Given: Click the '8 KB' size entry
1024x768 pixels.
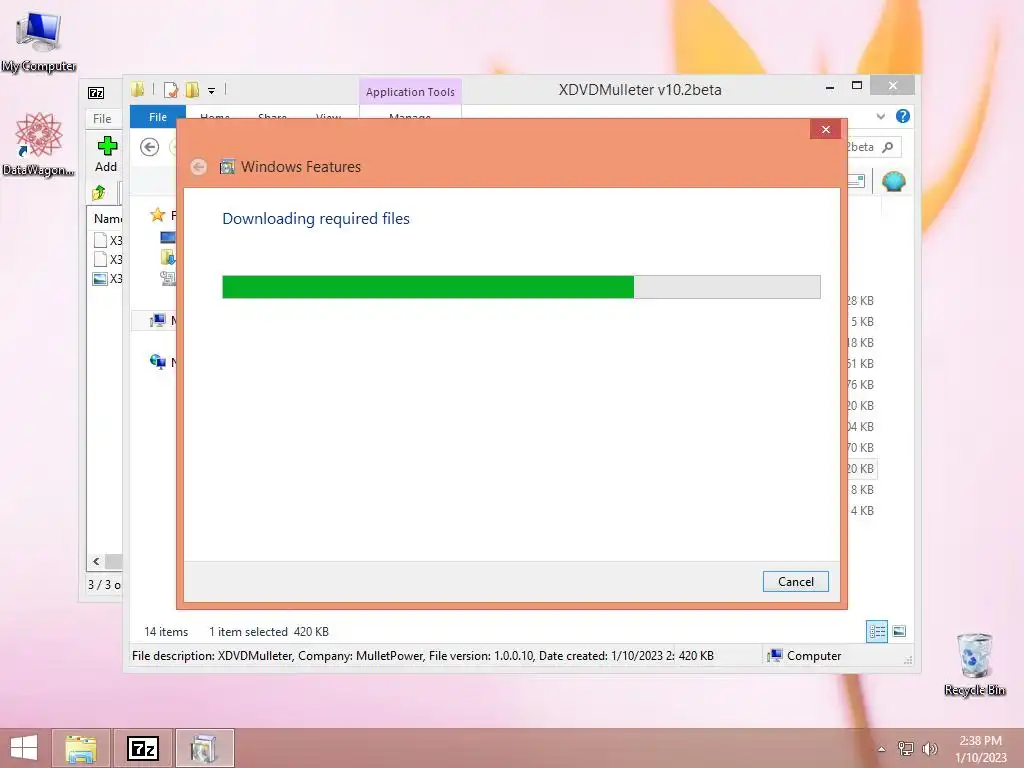Looking at the screenshot, I should (x=862, y=489).
